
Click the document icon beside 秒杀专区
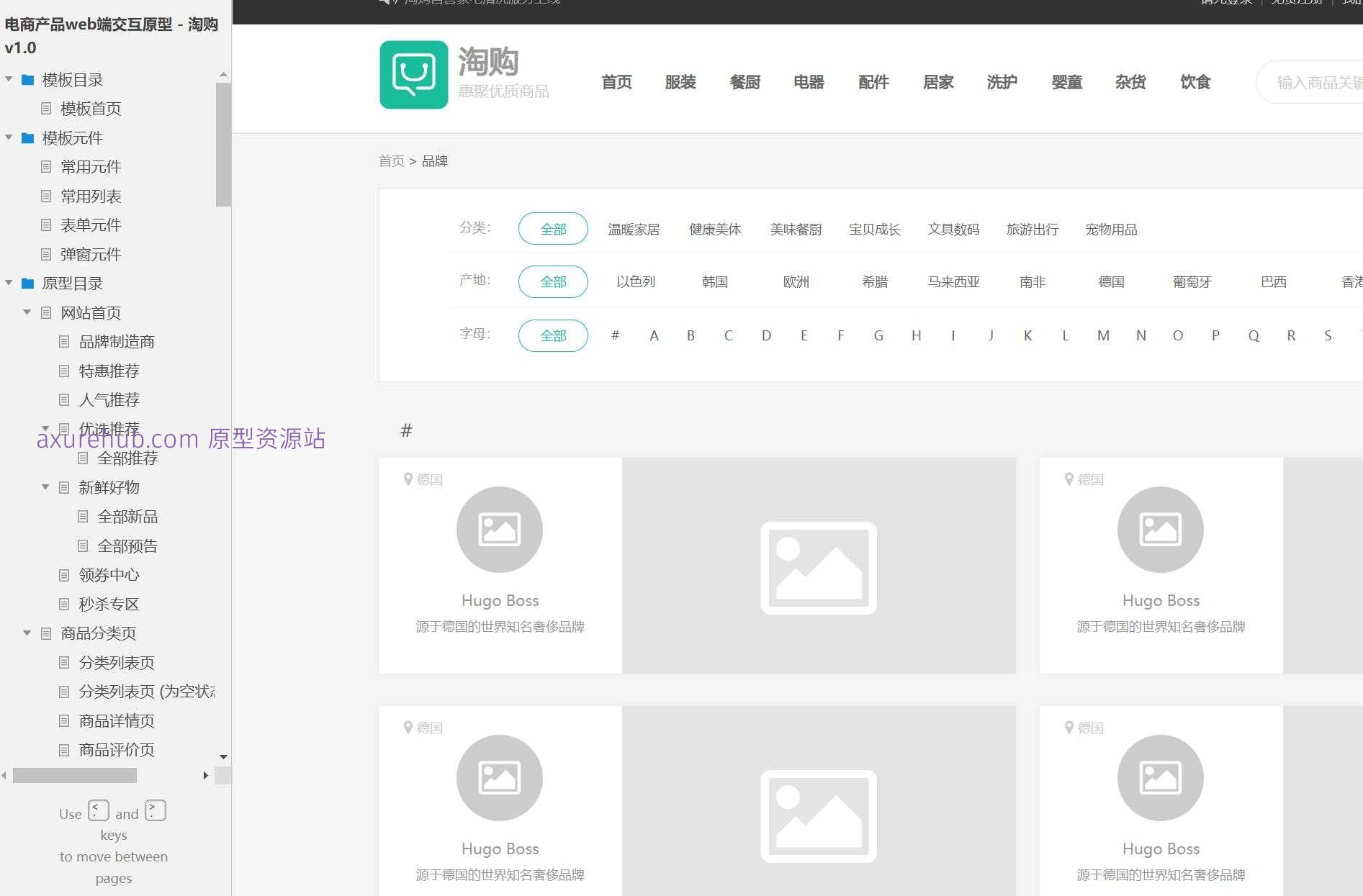click(x=63, y=604)
